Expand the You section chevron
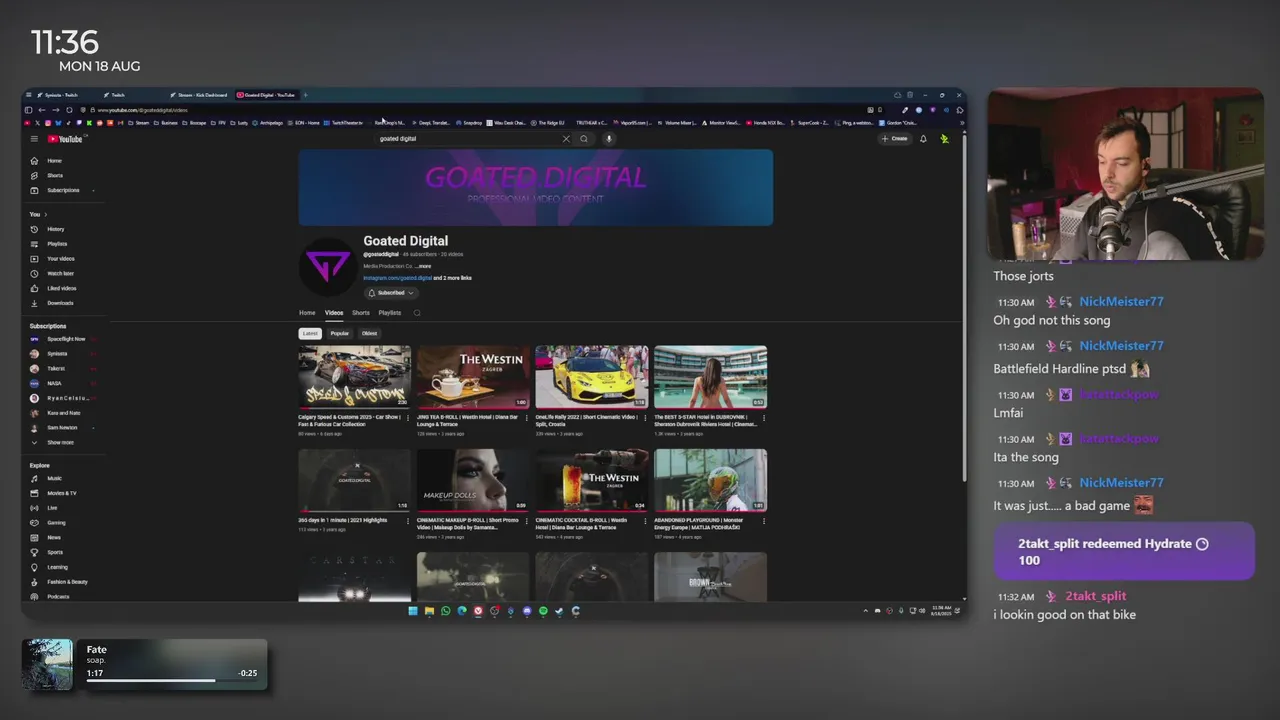 tap(46, 214)
